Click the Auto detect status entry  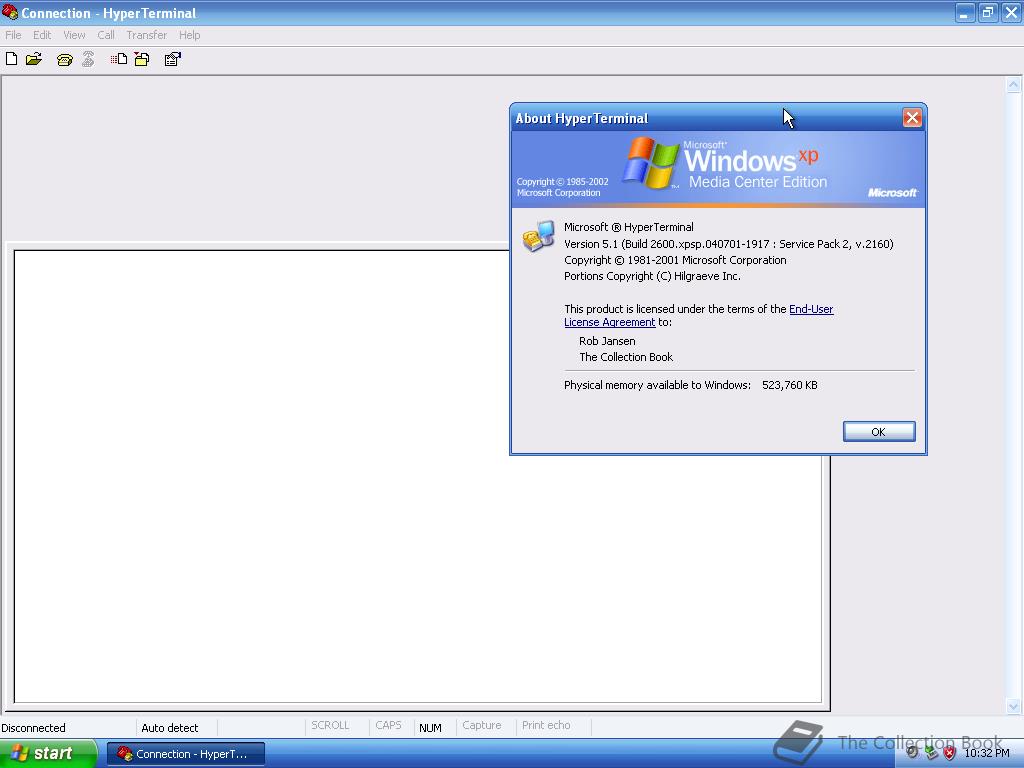pos(170,728)
